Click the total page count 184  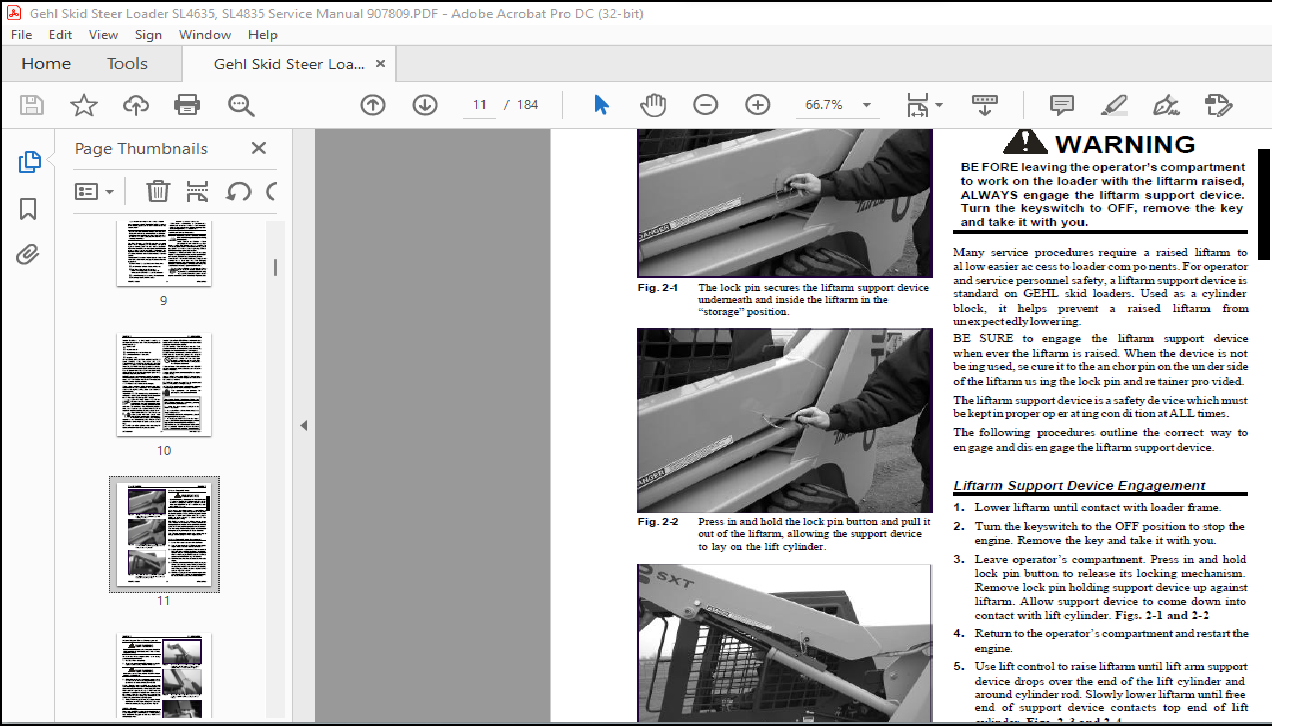[x=527, y=105]
